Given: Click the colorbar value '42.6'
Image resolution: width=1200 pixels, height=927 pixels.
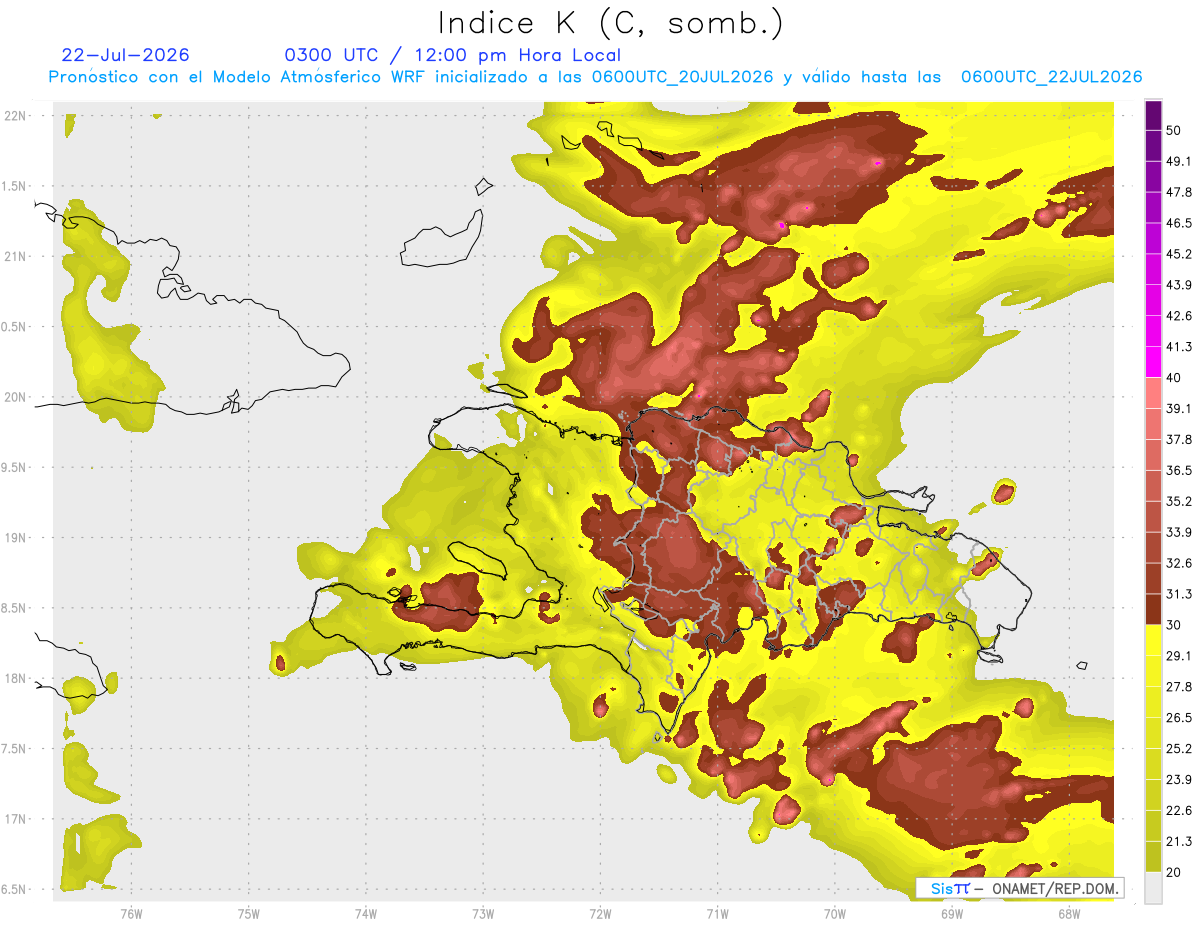Looking at the screenshot, I should [x=1178, y=316].
